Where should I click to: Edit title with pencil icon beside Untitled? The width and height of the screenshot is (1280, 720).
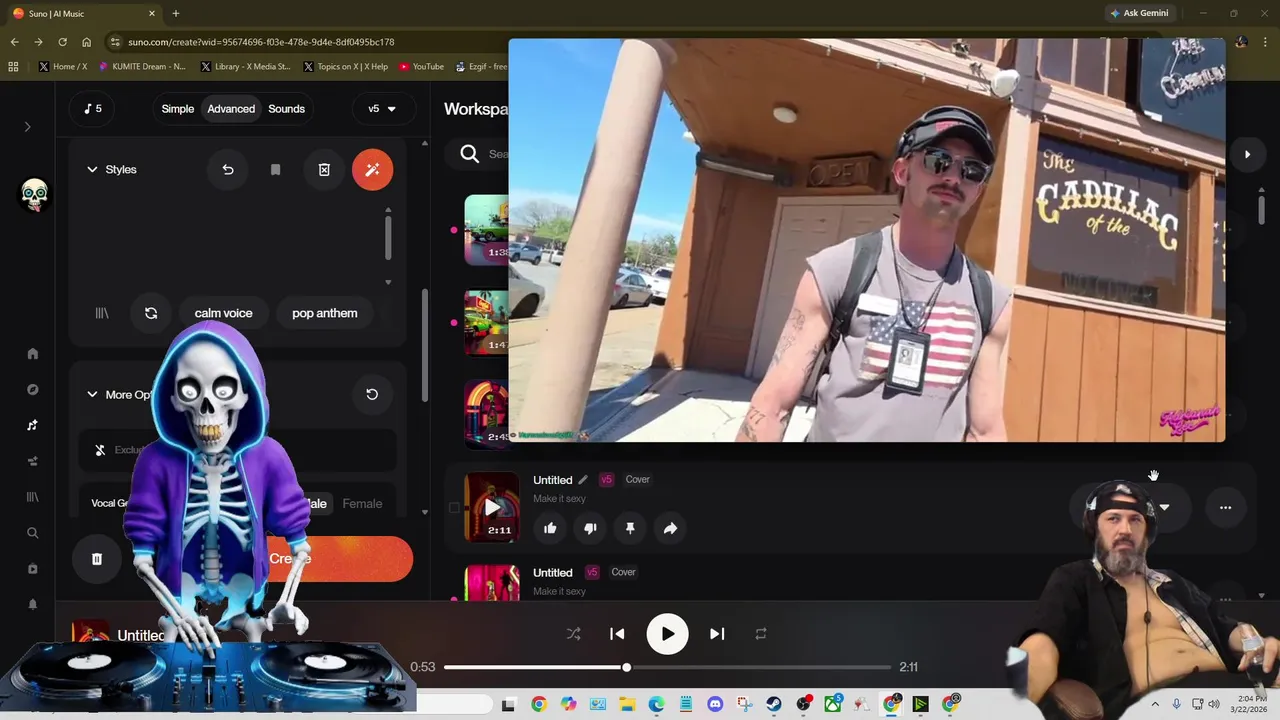coord(583,480)
